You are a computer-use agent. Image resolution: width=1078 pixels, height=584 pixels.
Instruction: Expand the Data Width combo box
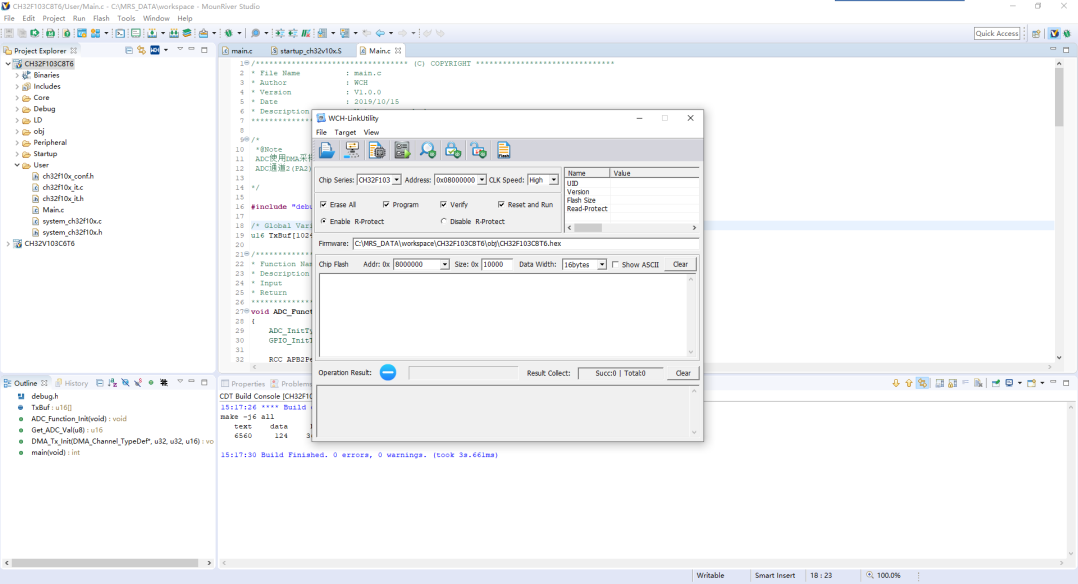tap(601, 265)
